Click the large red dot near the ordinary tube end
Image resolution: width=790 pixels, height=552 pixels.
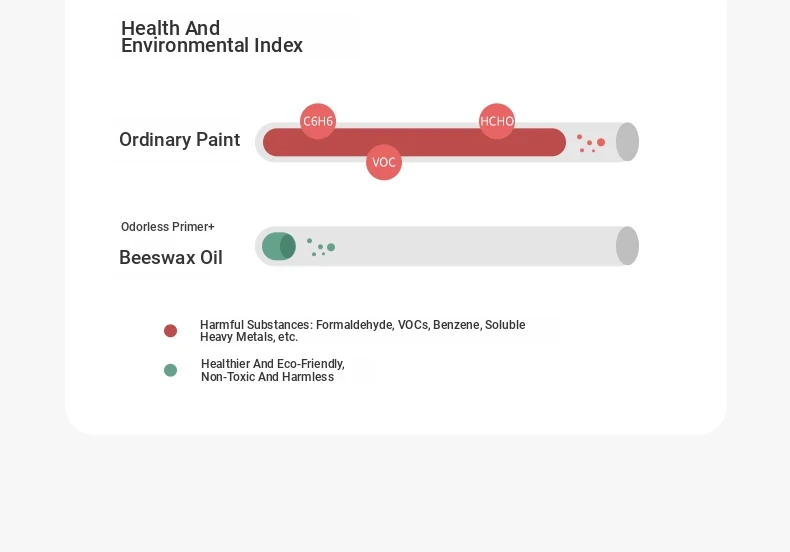(x=601, y=143)
